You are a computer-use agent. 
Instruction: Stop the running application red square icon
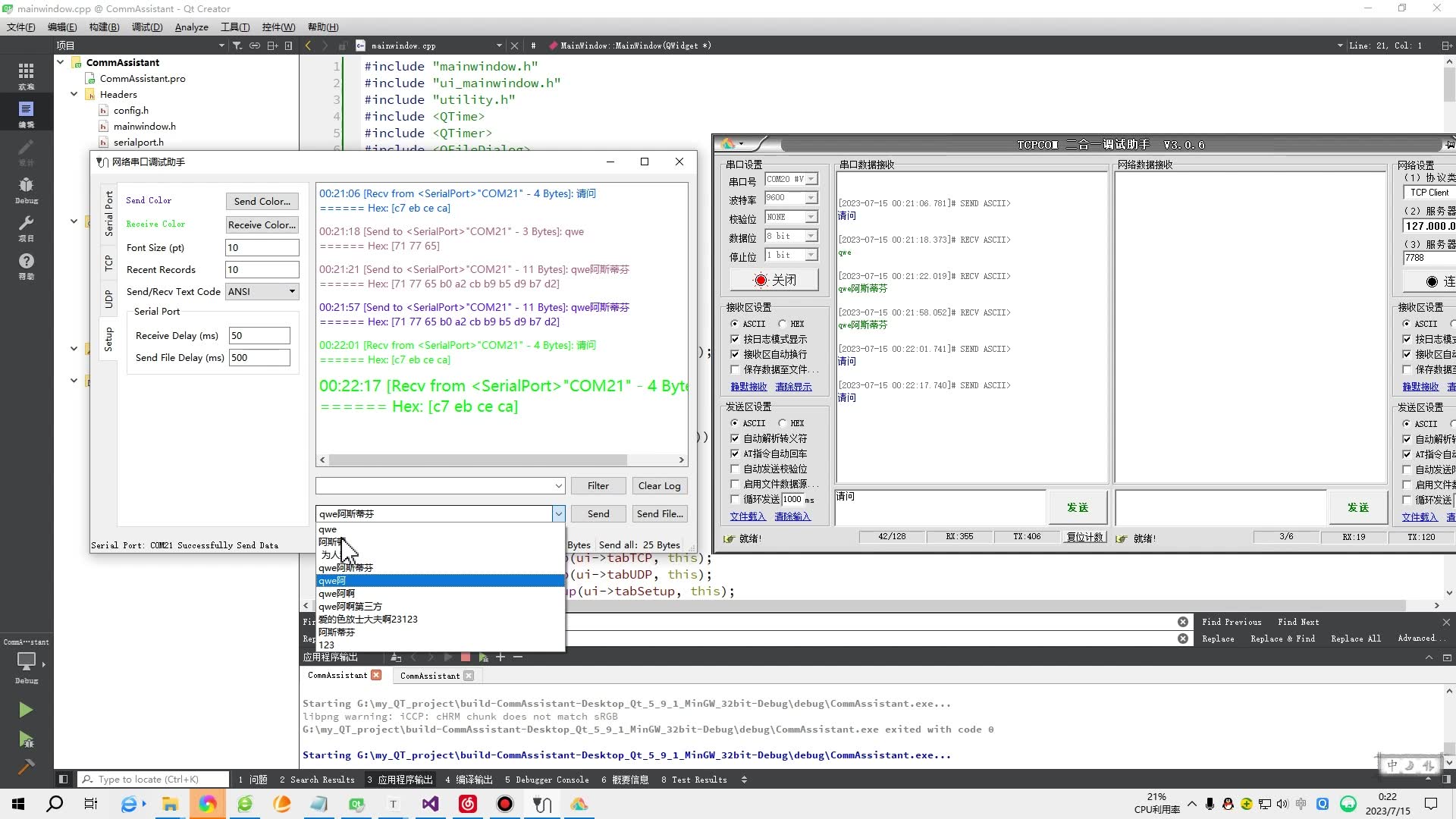click(466, 657)
